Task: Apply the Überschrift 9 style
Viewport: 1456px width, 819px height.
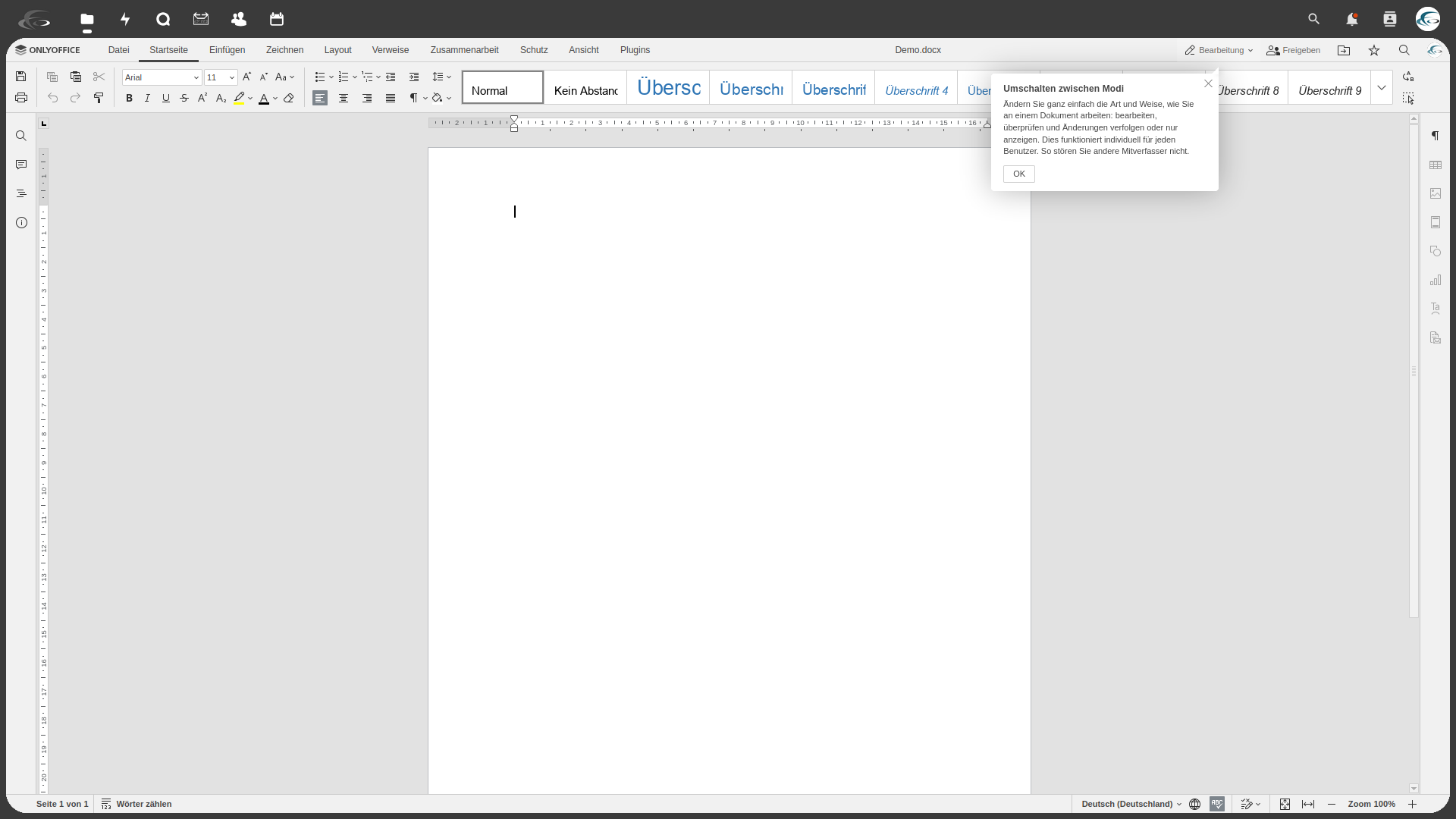Action: [x=1329, y=87]
